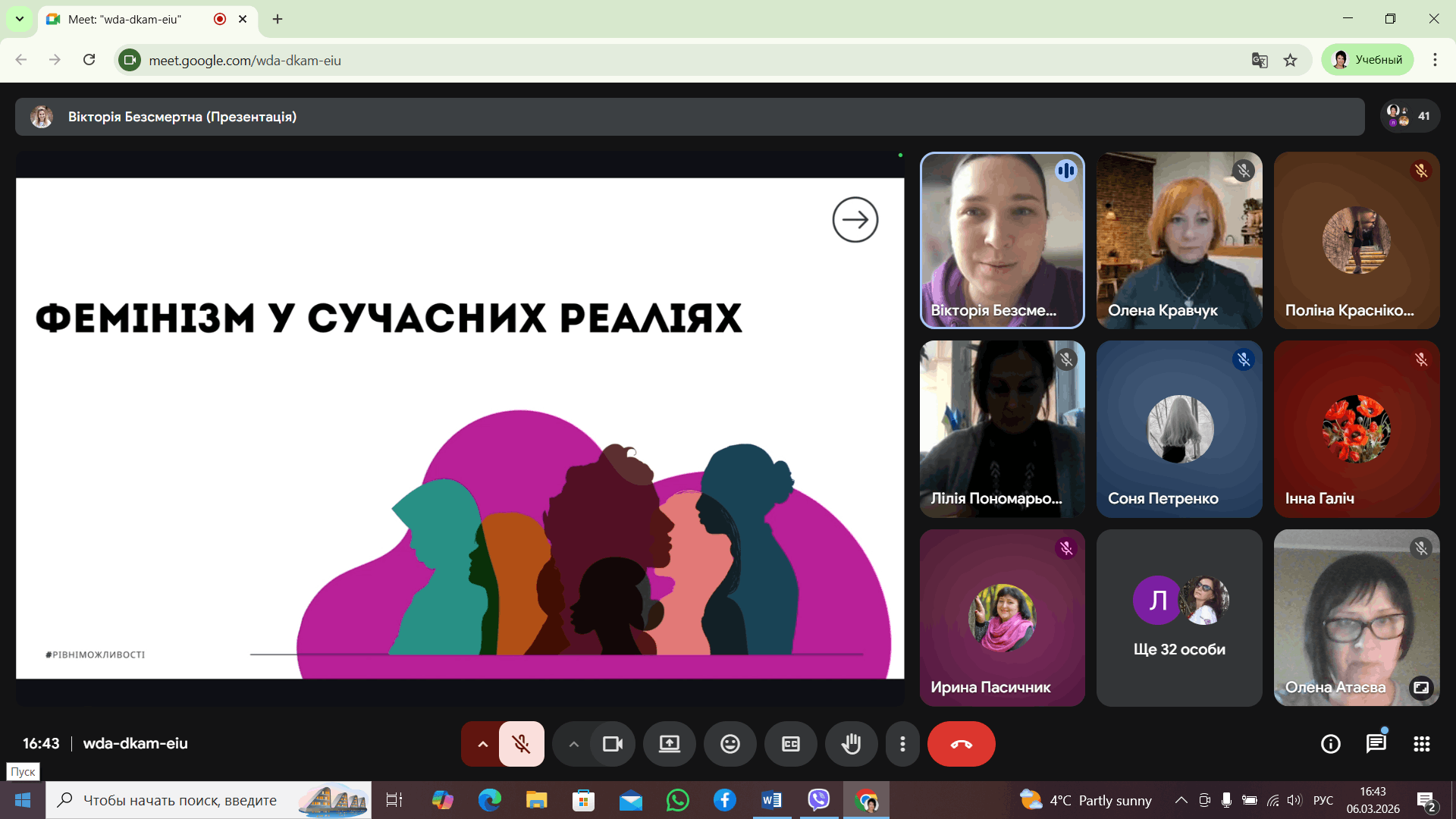The width and height of the screenshot is (1456, 819).
Task: Unmute your microphone
Action: click(x=521, y=744)
